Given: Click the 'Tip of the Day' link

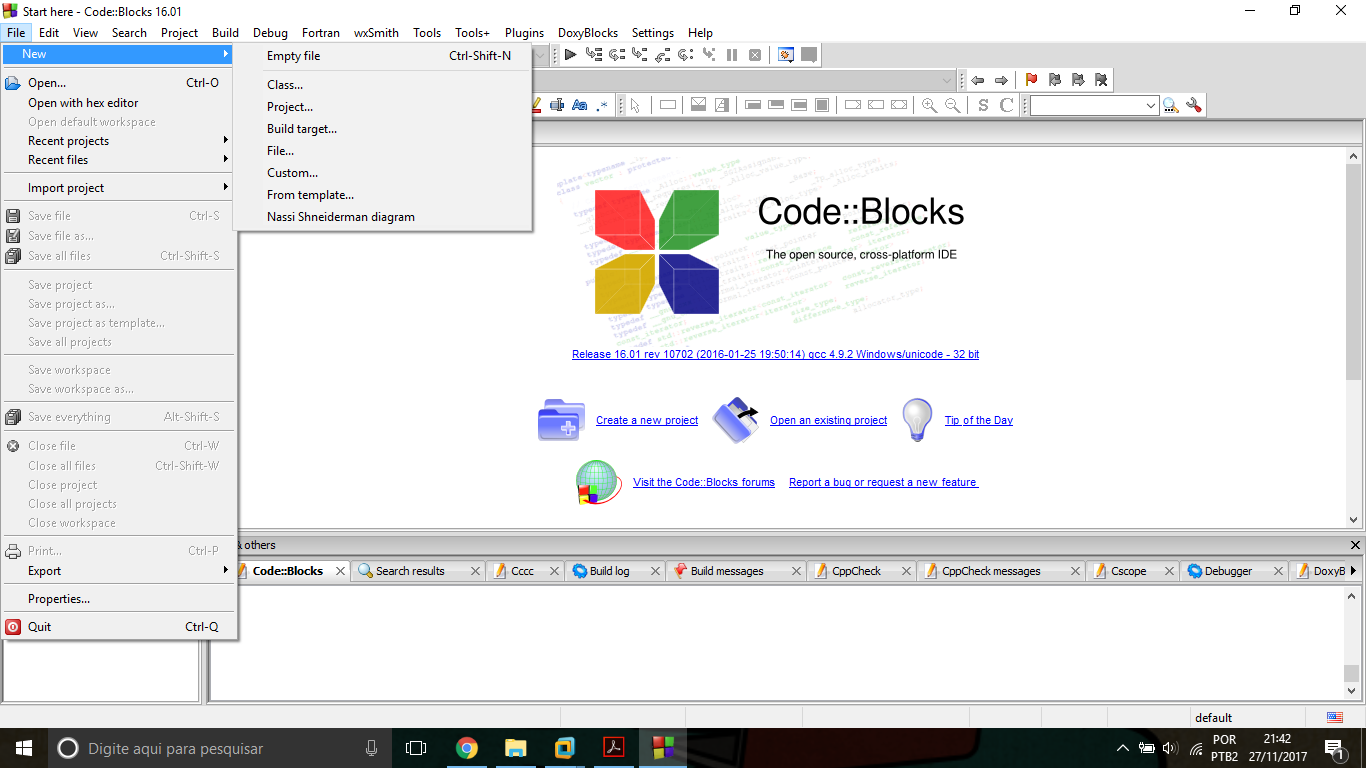Looking at the screenshot, I should 979,420.
